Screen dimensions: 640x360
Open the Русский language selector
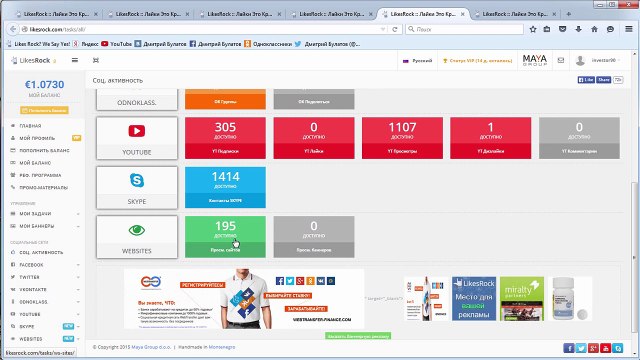pos(417,60)
